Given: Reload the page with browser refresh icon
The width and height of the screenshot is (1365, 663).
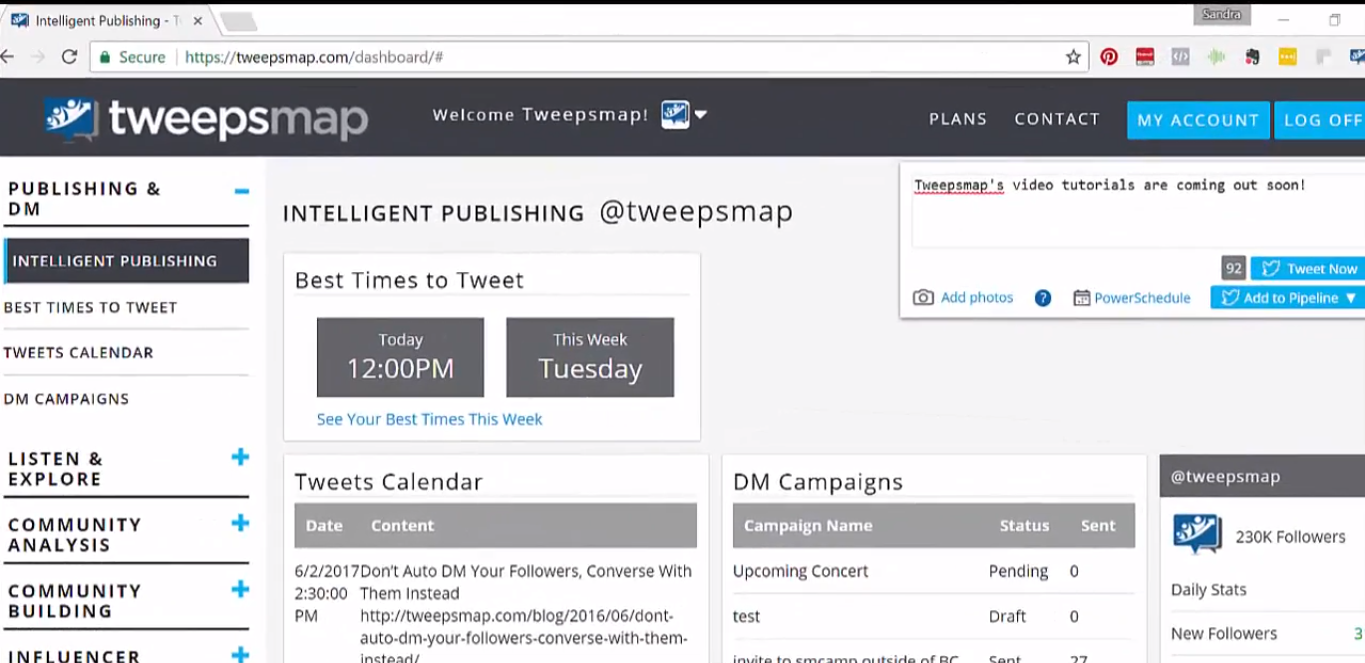Looking at the screenshot, I should (x=69, y=57).
